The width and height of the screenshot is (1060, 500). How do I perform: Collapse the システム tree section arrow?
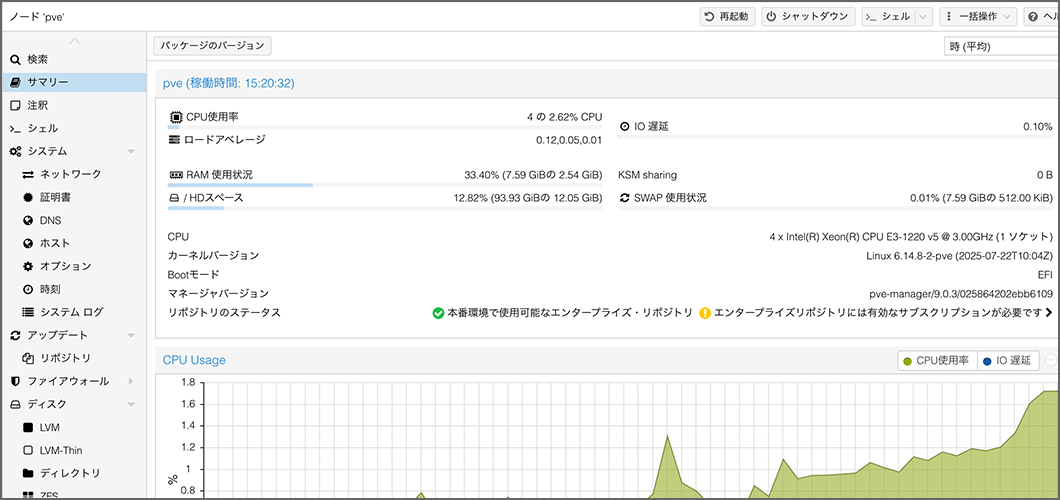(x=131, y=152)
